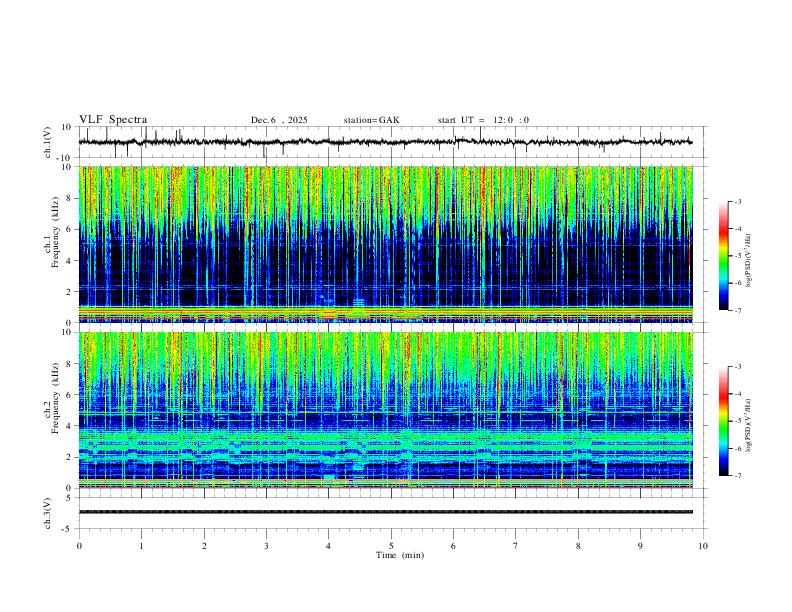Click time axis tick label '2'

pyautogui.click(x=204, y=546)
